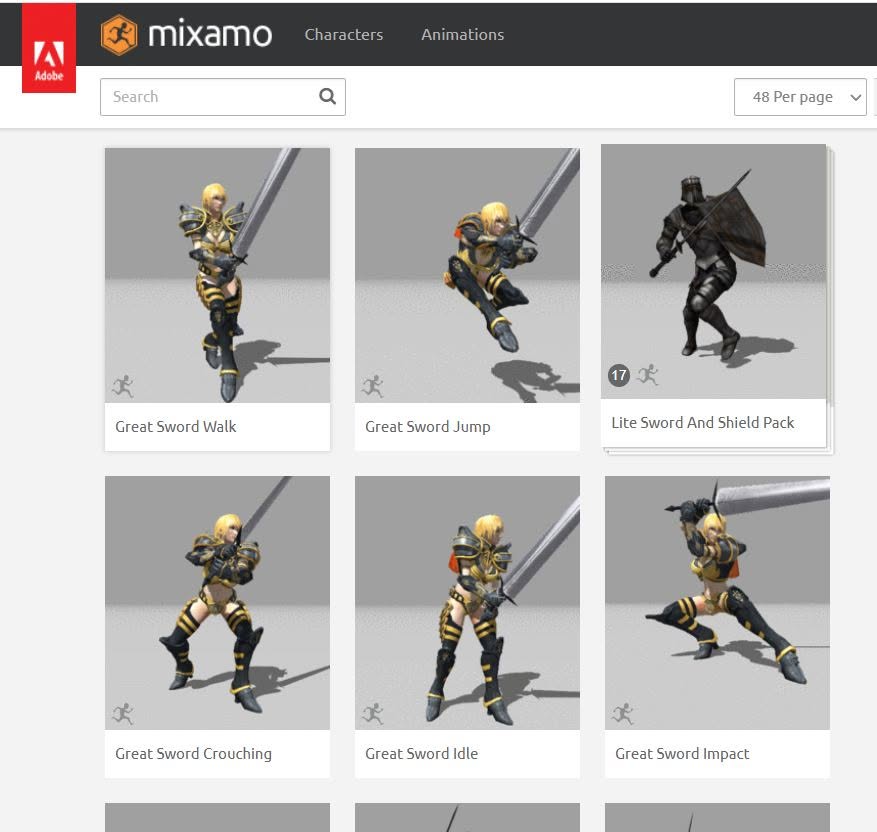Switch to the Animations tab
This screenshot has width=877, height=832.
click(463, 35)
